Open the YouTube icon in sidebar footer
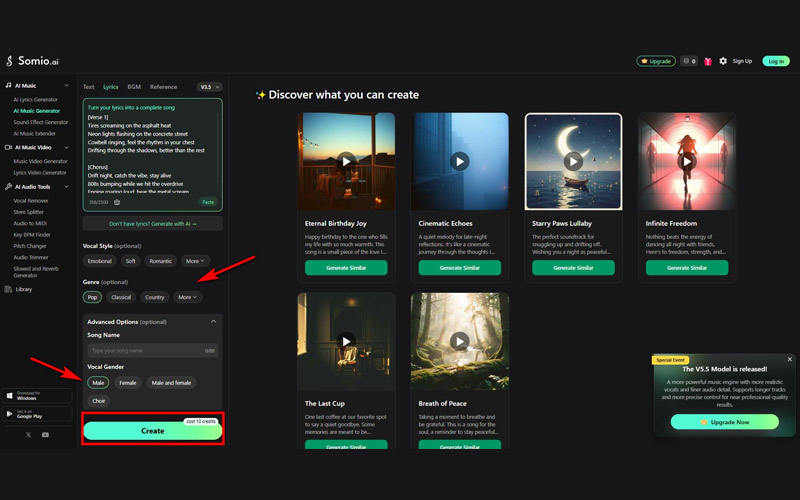 (x=45, y=435)
